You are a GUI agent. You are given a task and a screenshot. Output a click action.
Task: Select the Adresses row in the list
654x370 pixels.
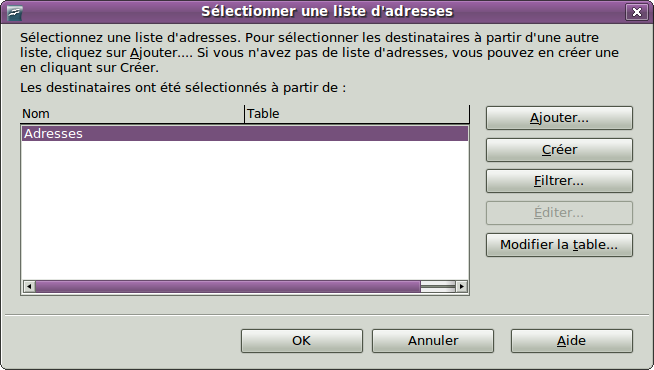(245, 133)
